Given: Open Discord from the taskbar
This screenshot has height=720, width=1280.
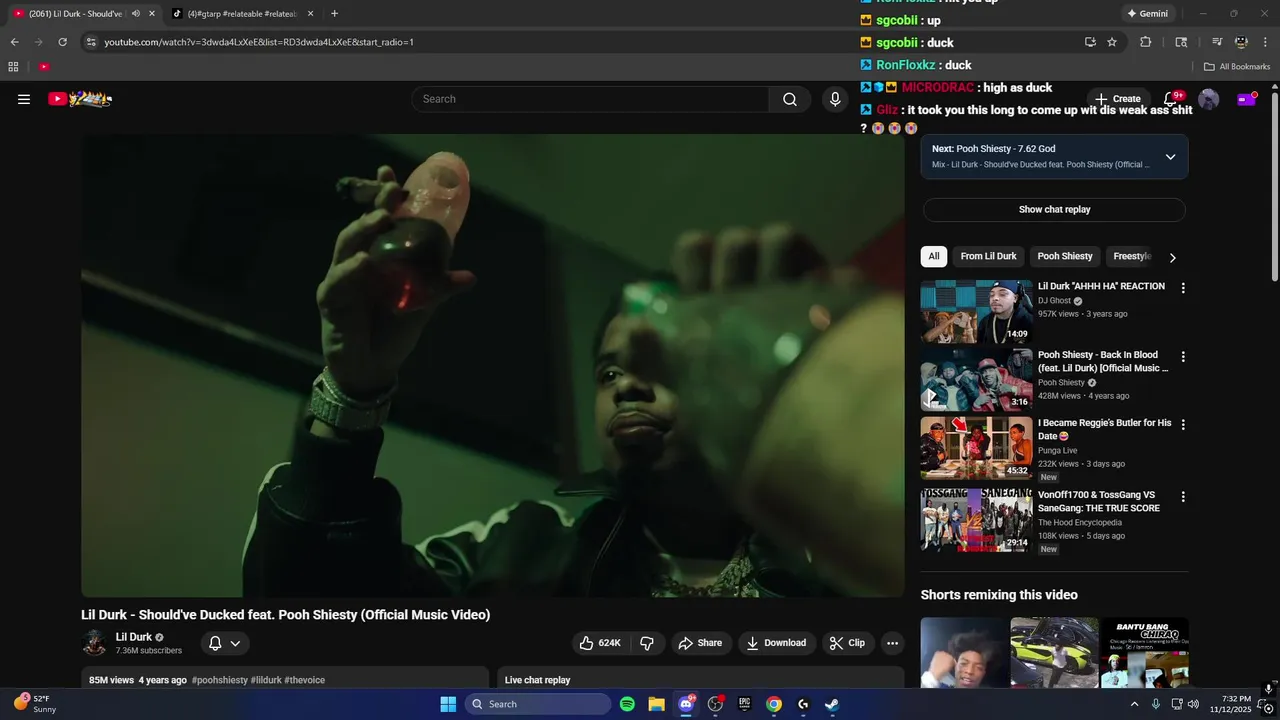Looking at the screenshot, I should click(x=686, y=704).
